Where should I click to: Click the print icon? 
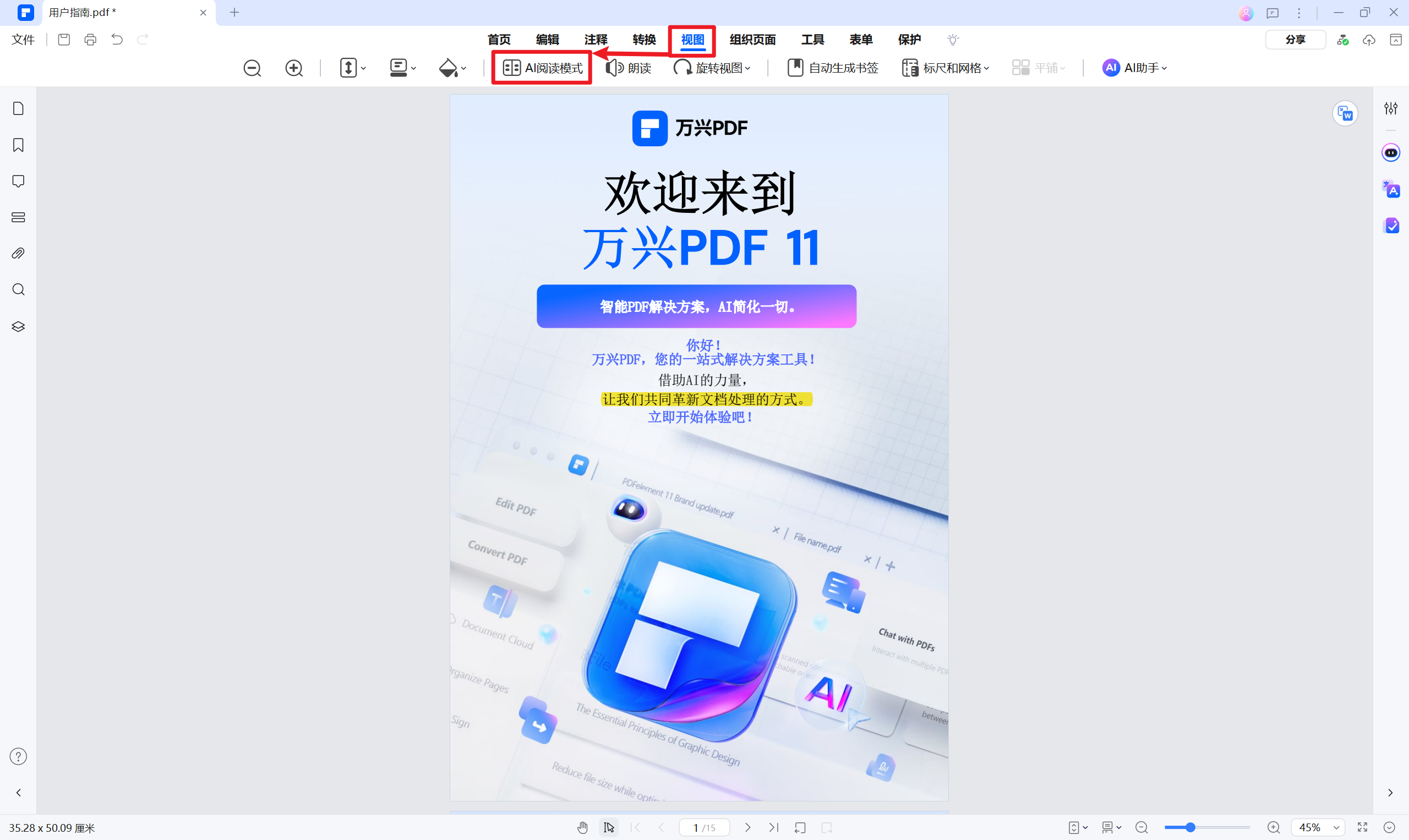pos(90,39)
